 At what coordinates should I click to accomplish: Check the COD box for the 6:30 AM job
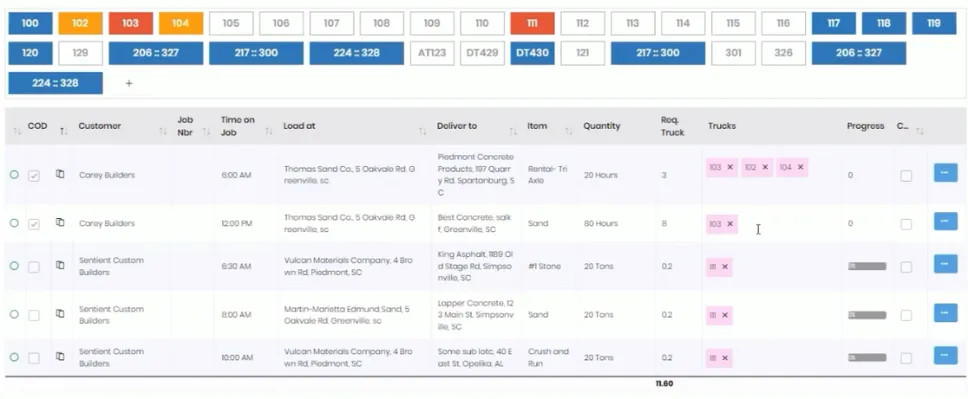(x=34, y=267)
